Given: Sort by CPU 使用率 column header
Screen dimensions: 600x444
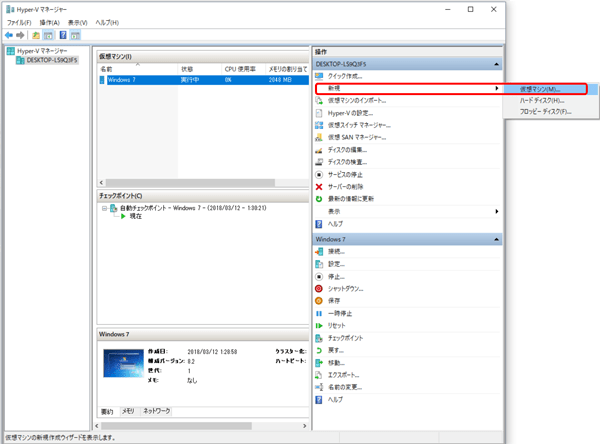Looking at the screenshot, I should (x=244, y=69).
